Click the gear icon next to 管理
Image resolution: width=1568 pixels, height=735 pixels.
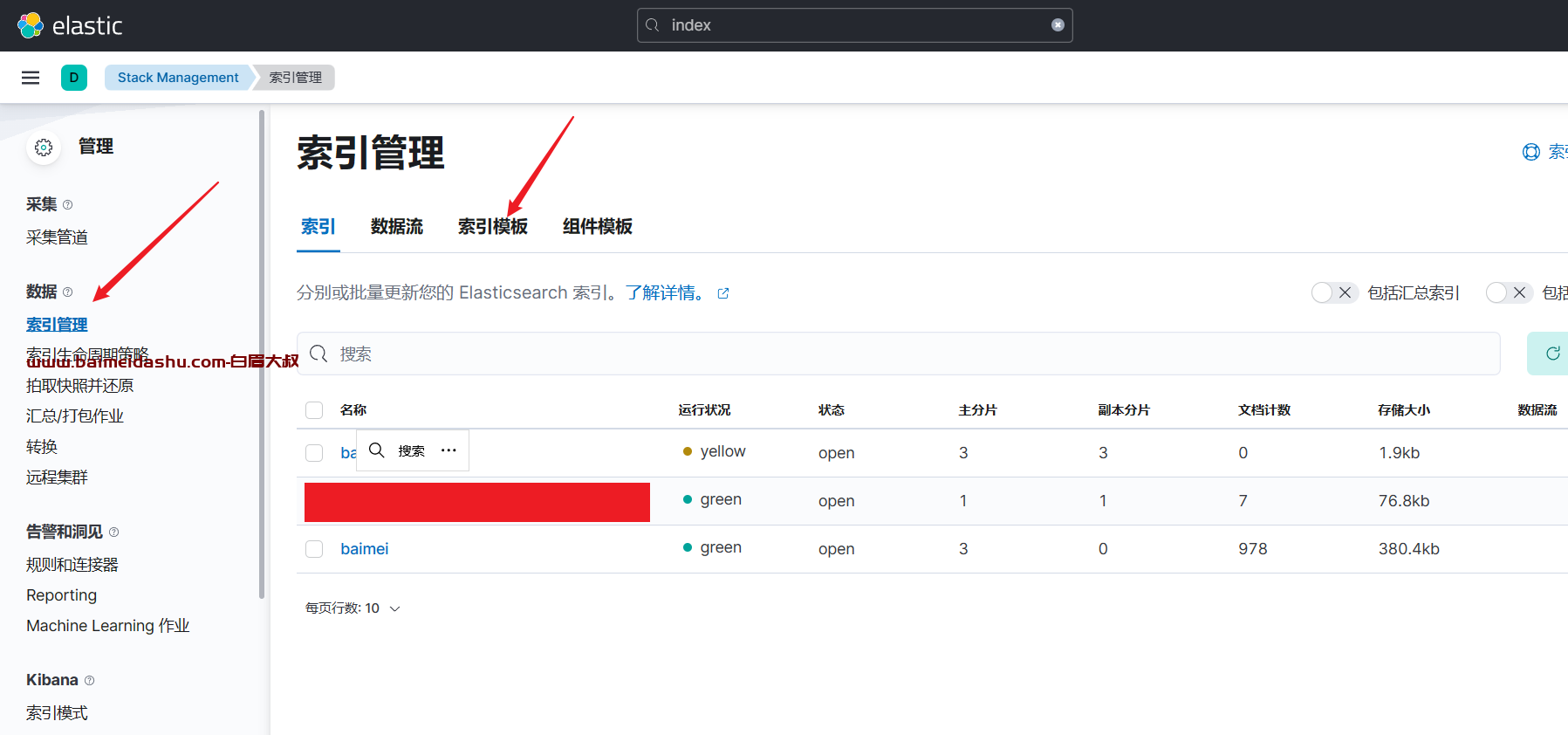point(44,148)
